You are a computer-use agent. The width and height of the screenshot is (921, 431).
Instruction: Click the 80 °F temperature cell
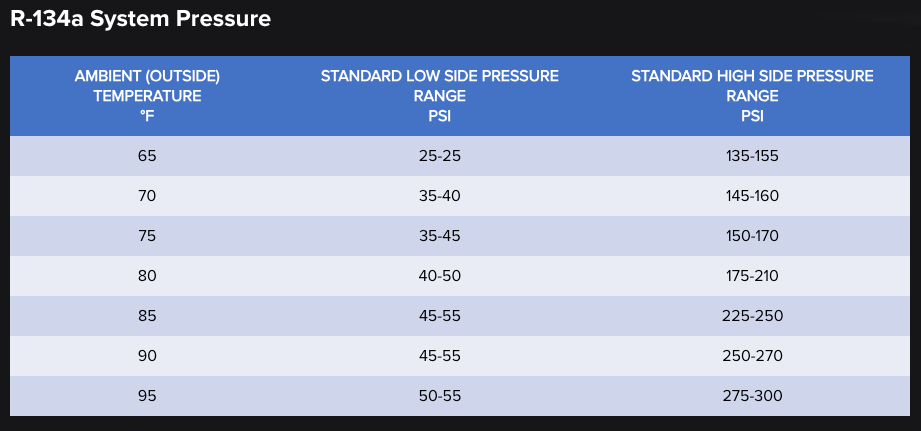coord(147,276)
